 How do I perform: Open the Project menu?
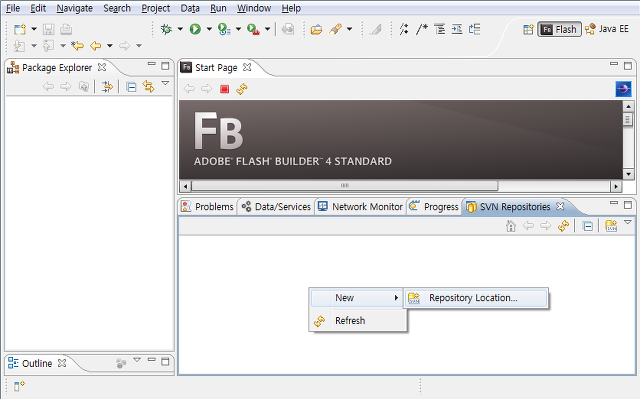[x=156, y=8]
